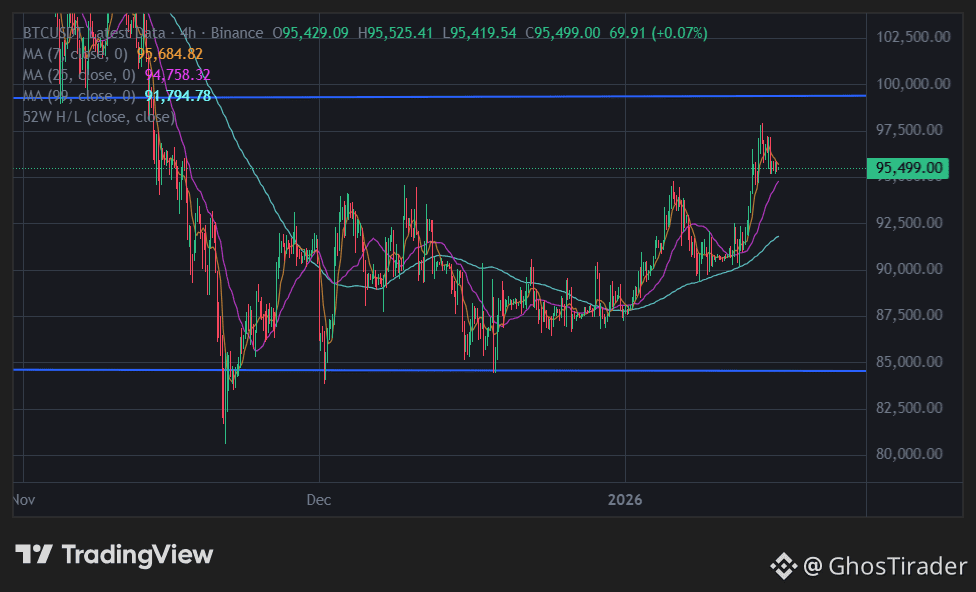The image size is (976, 592).
Task: Click the Nov label on time axis
Action: (24, 500)
